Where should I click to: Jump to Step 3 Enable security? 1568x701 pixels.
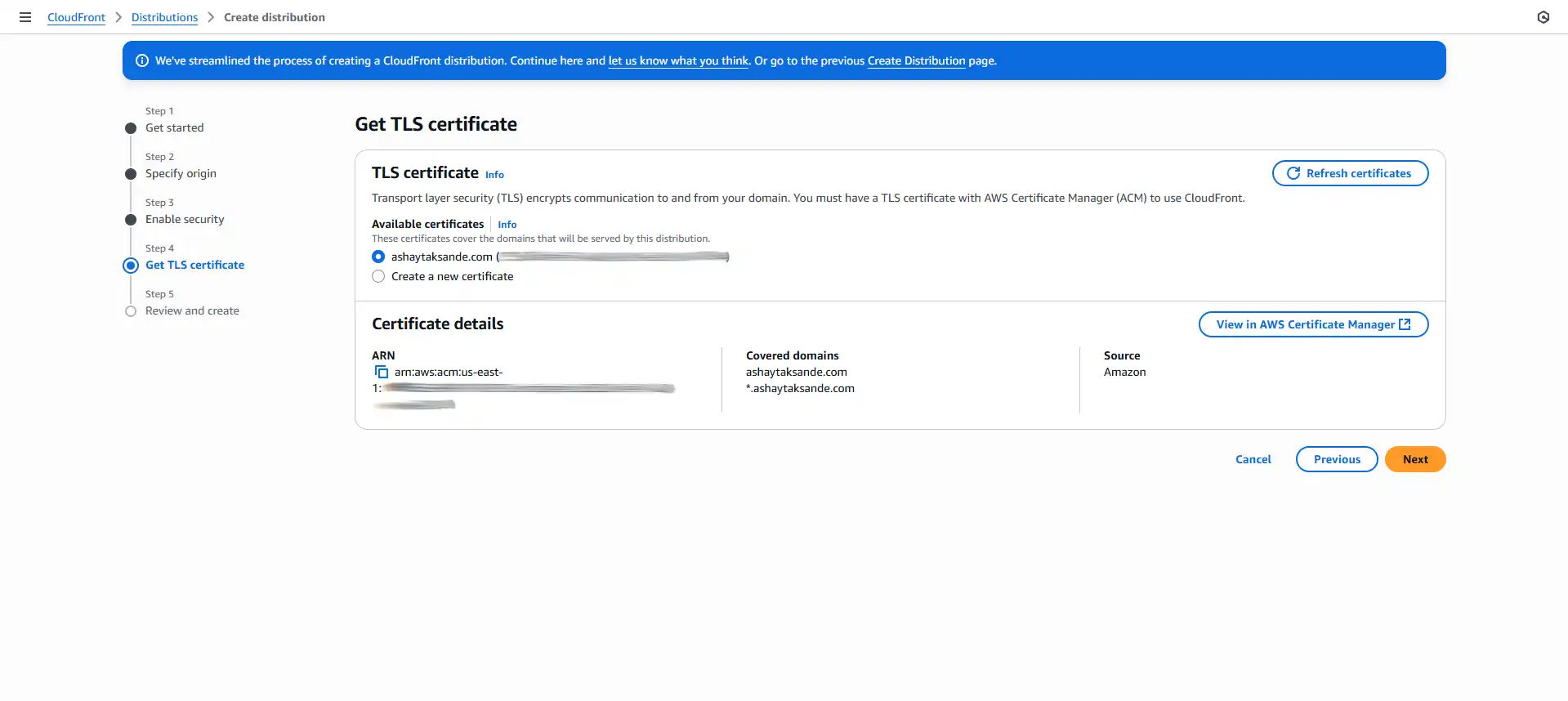185,219
